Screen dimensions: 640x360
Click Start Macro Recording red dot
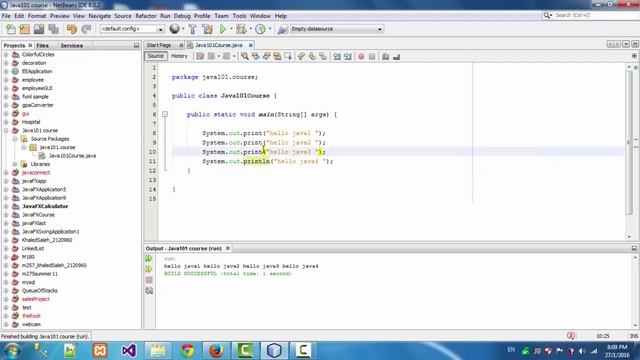pos(361,56)
